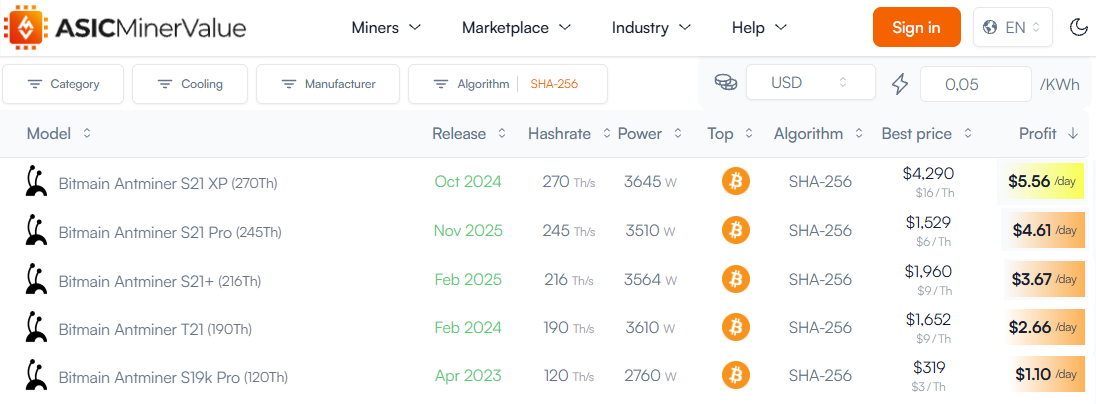The image size is (1096, 404).
Task: Open the EN language selector
Action: [1013, 27]
